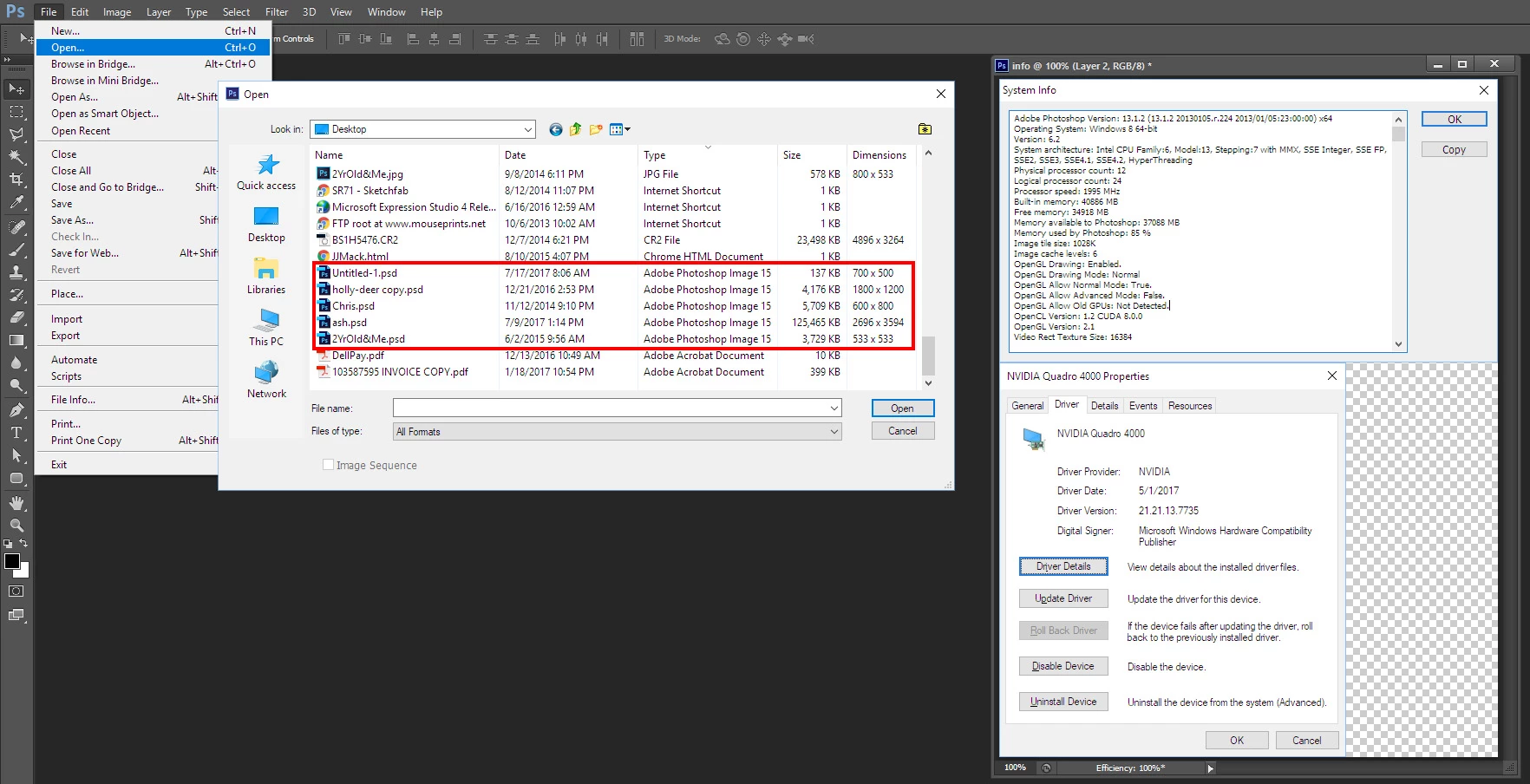The height and width of the screenshot is (784, 1530).
Task: Select the Eraser tool
Action: click(x=16, y=317)
